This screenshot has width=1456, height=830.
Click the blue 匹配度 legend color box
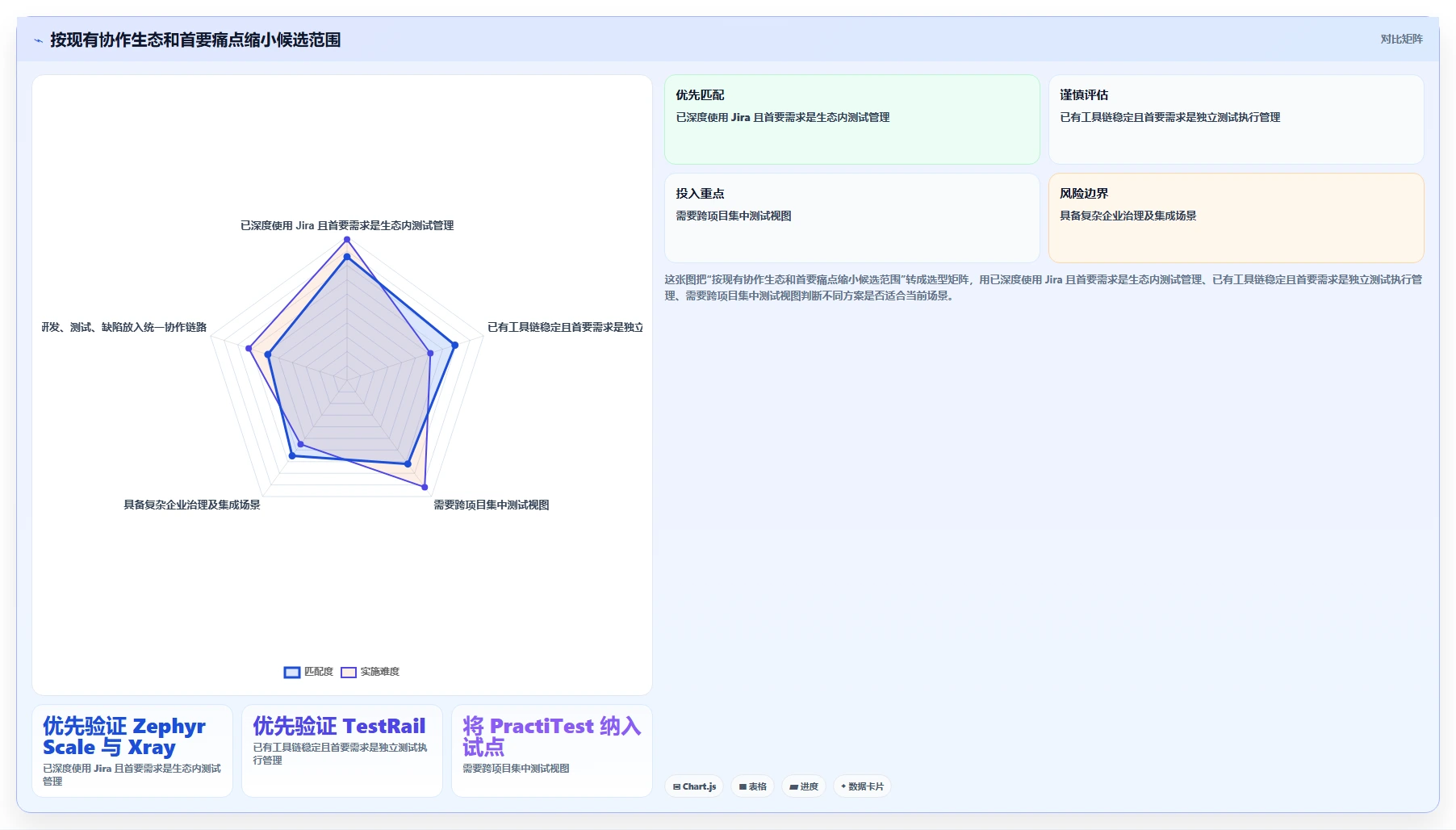(292, 672)
